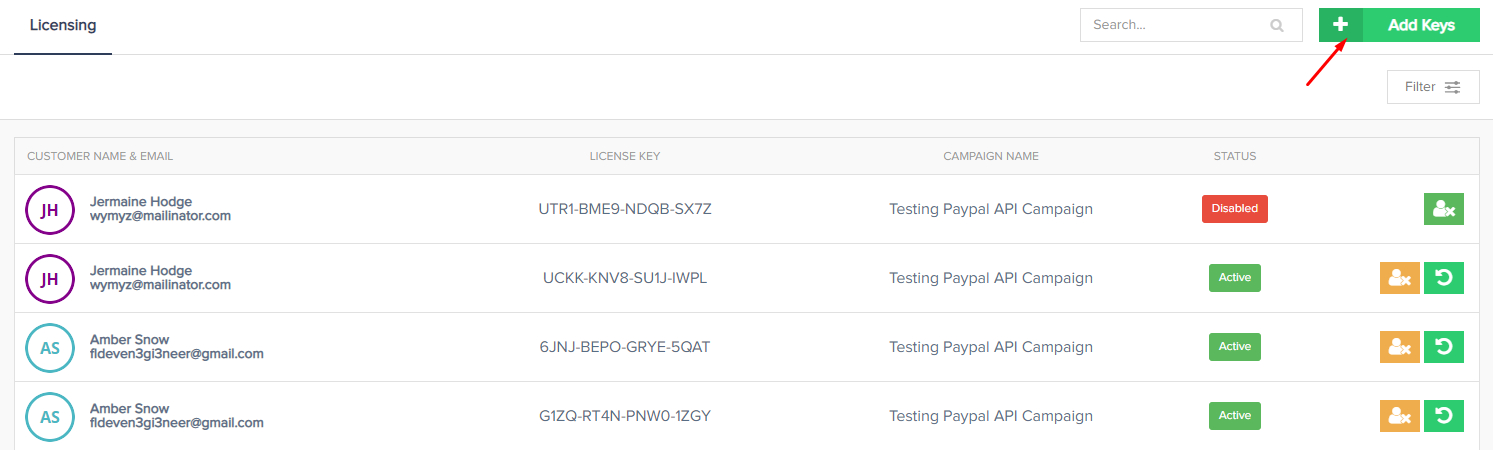Image resolution: width=1493 pixels, height=450 pixels.
Task: Click JH avatar in the Disabled license row
Action: 50,210
